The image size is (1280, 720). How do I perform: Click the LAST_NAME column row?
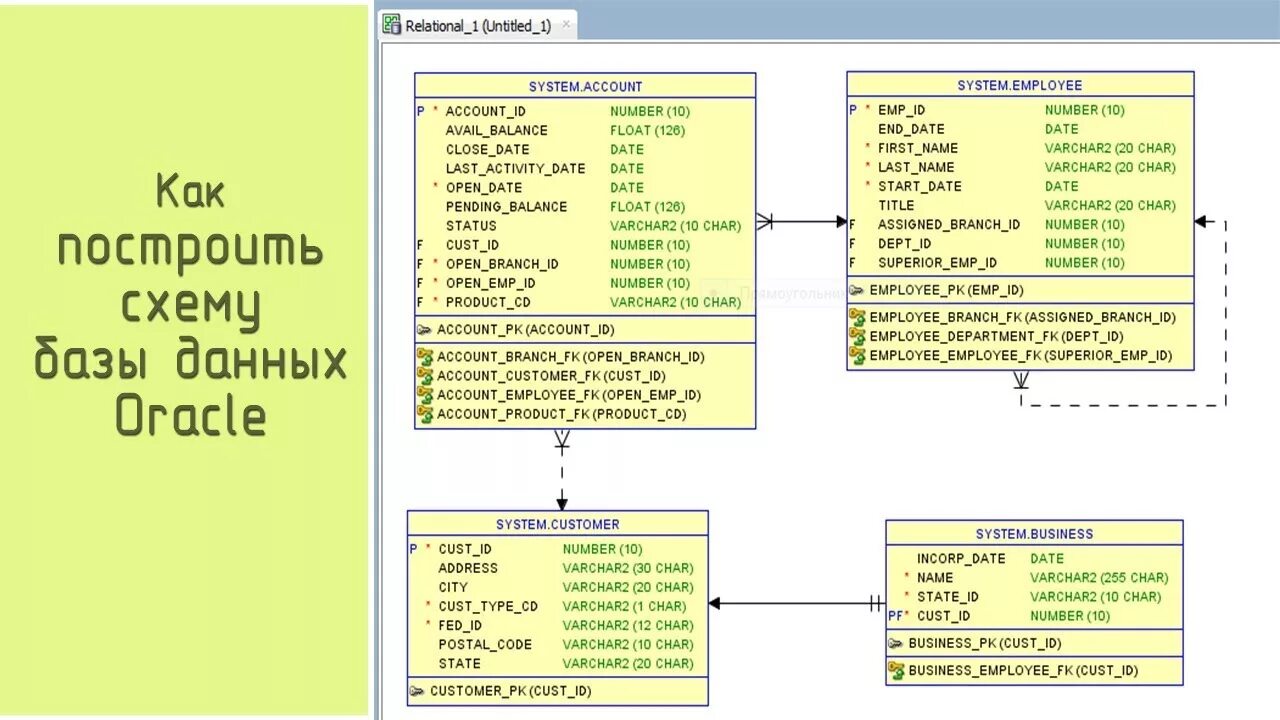1020,167
